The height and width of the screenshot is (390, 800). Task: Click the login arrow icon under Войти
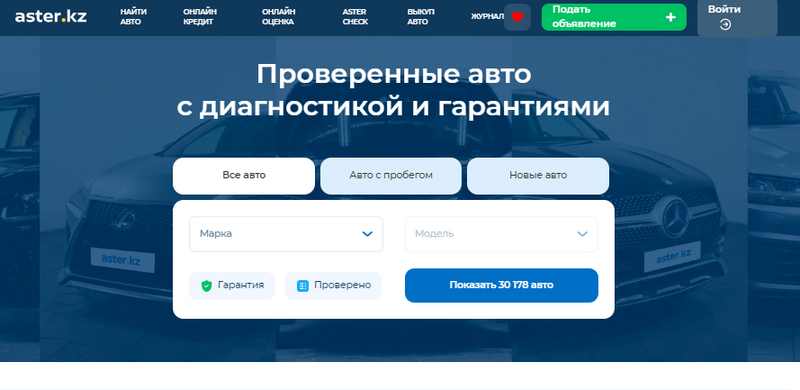(x=725, y=24)
